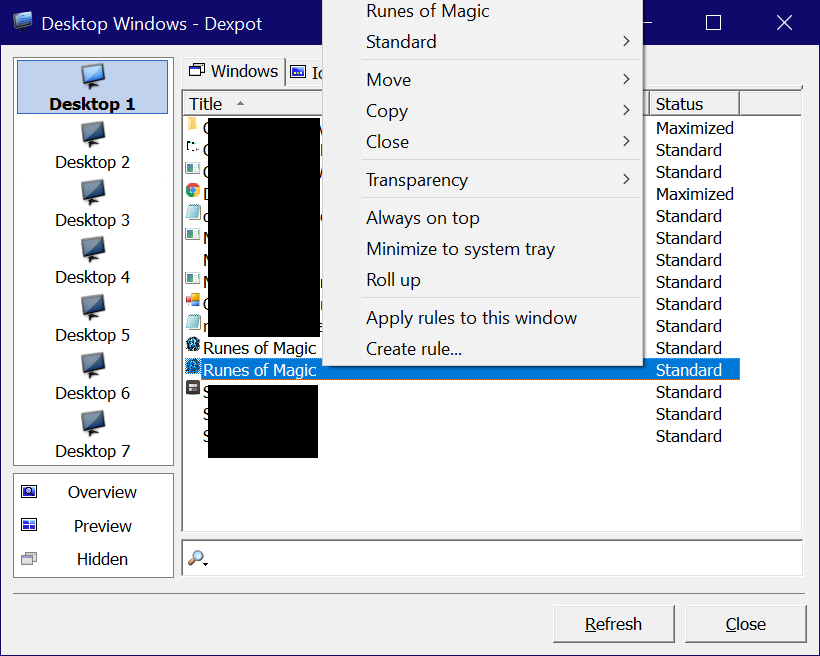Click the Desktop 7 monitor icon
This screenshot has height=656, width=820.
pyautogui.click(x=92, y=425)
